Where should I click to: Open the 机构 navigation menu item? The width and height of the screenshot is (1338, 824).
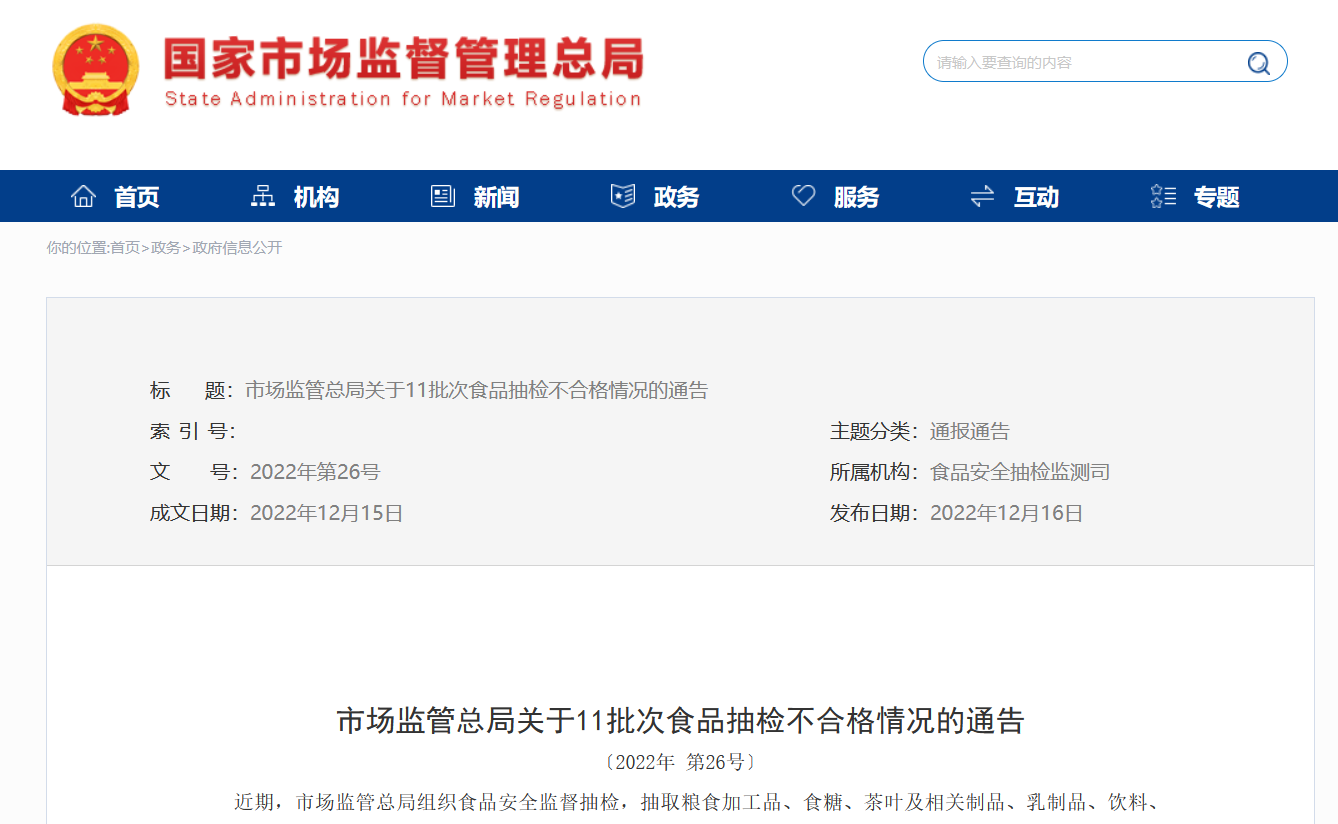click(x=317, y=197)
